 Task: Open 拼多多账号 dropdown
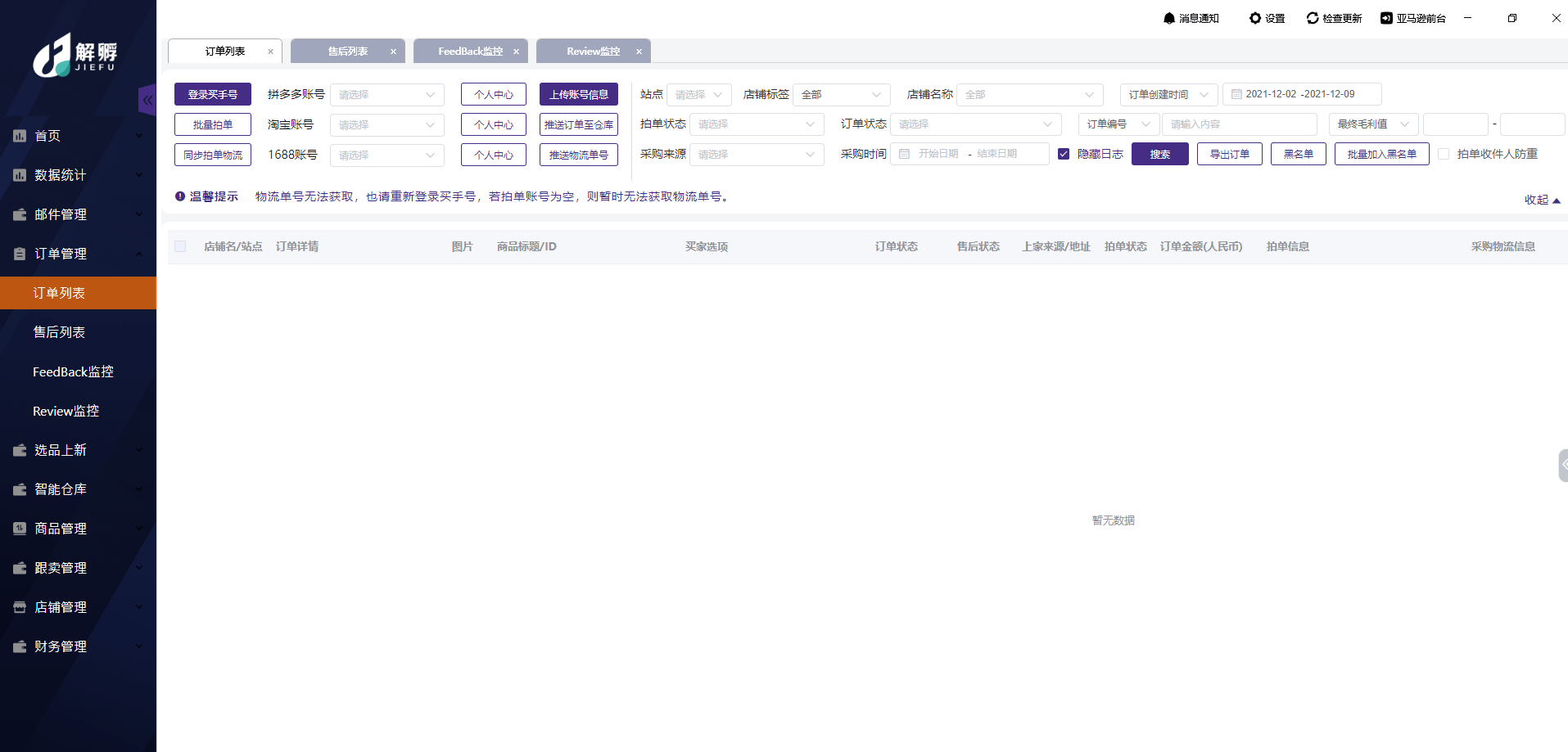[x=387, y=95]
